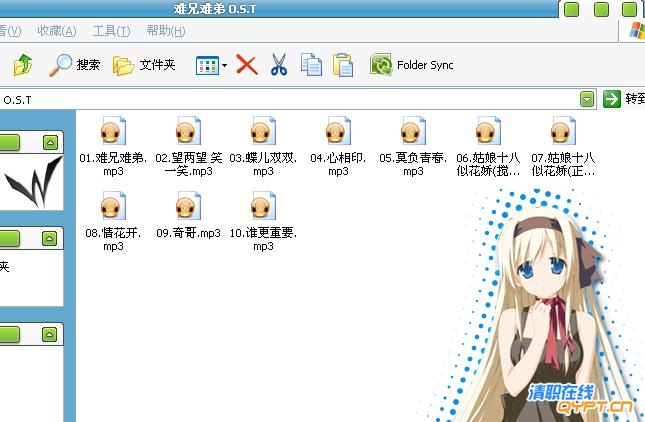This screenshot has height=422, width=645.
Task: Click the green Go (转到) arrow button
Action: click(612, 99)
